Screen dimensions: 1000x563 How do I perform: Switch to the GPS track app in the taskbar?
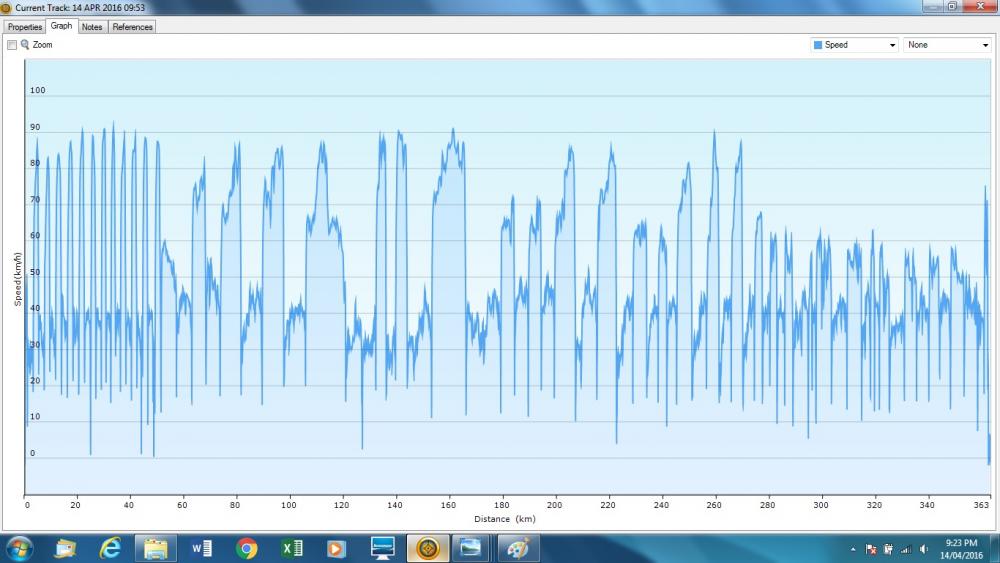pos(427,548)
